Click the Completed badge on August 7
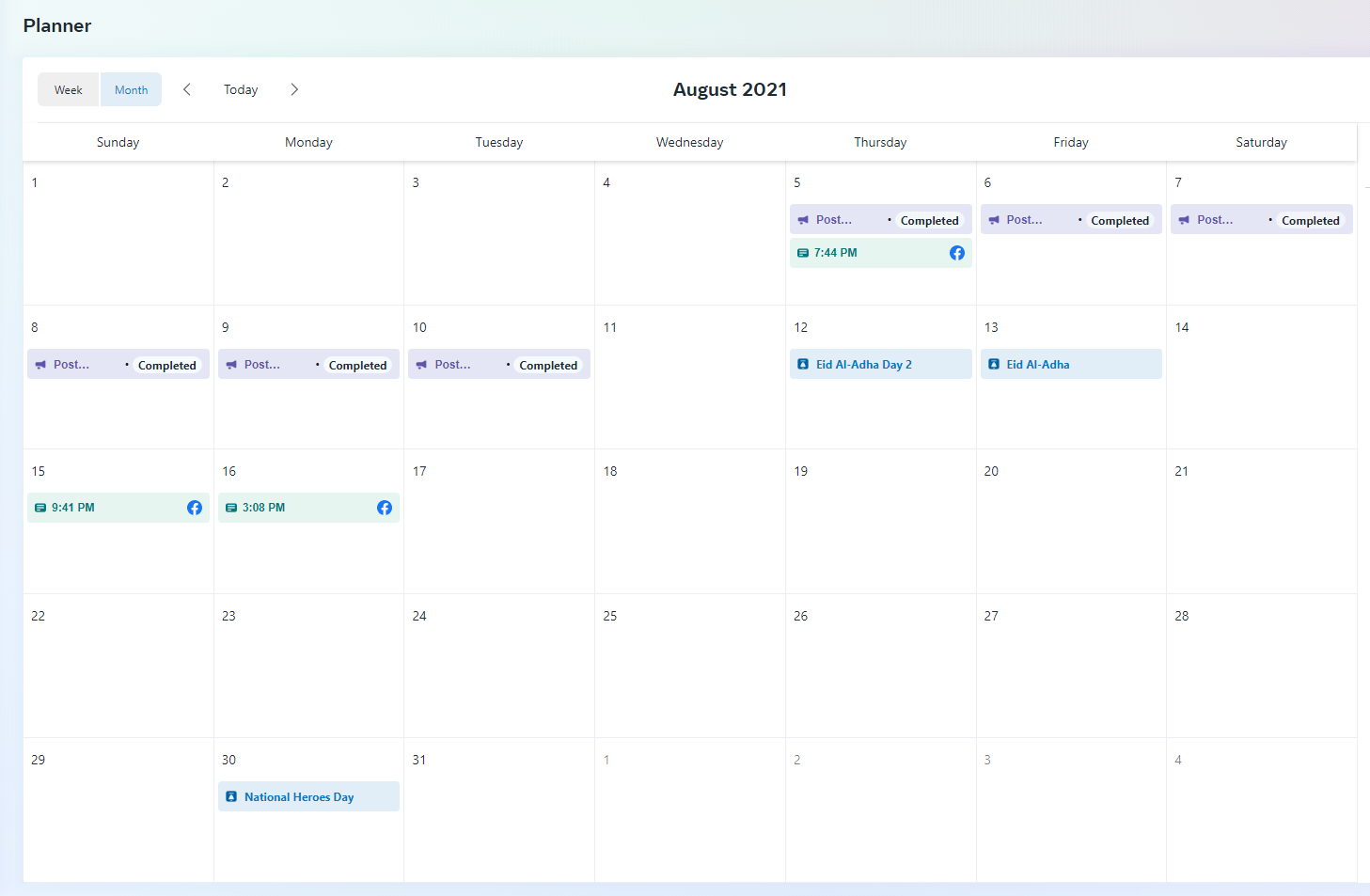Screen dimensions: 1370x896 tap(1311, 221)
